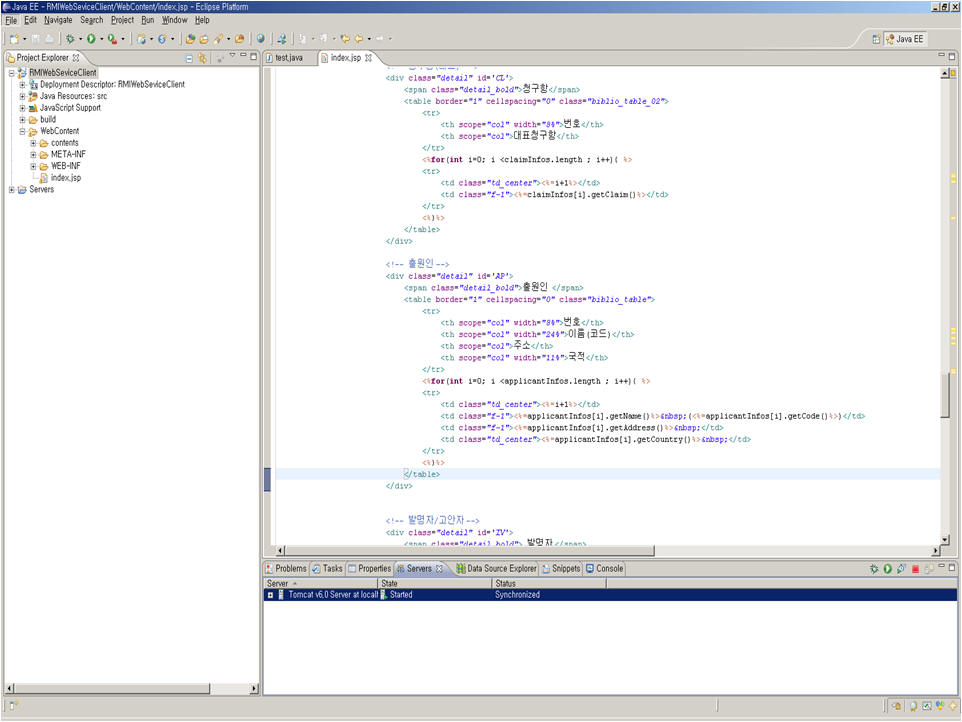The height and width of the screenshot is (722, 962).
Task: Start the server with green play icon
Action: [x=887, y=569]
